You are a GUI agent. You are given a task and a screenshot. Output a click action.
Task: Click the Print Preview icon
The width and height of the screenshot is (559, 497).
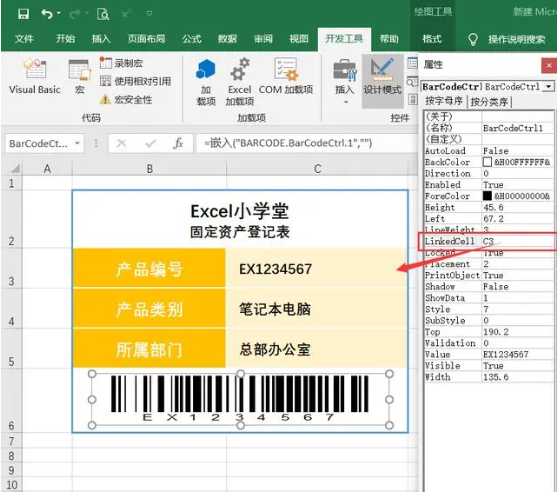click(x=103, y=14)
